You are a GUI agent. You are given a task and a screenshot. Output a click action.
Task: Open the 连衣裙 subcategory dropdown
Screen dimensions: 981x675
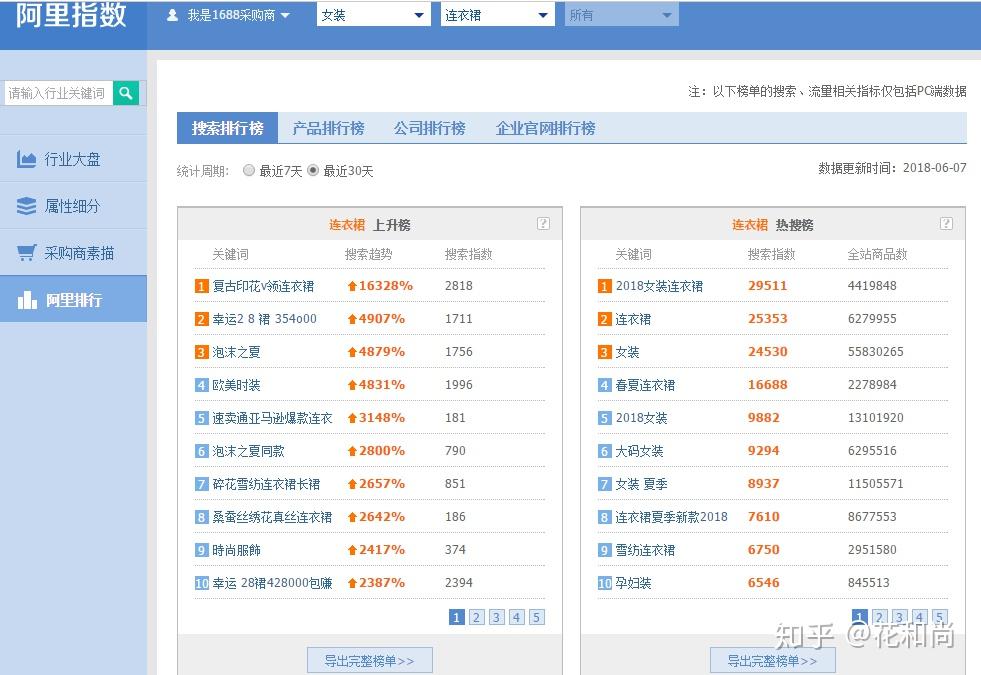[x=497, y=15]
